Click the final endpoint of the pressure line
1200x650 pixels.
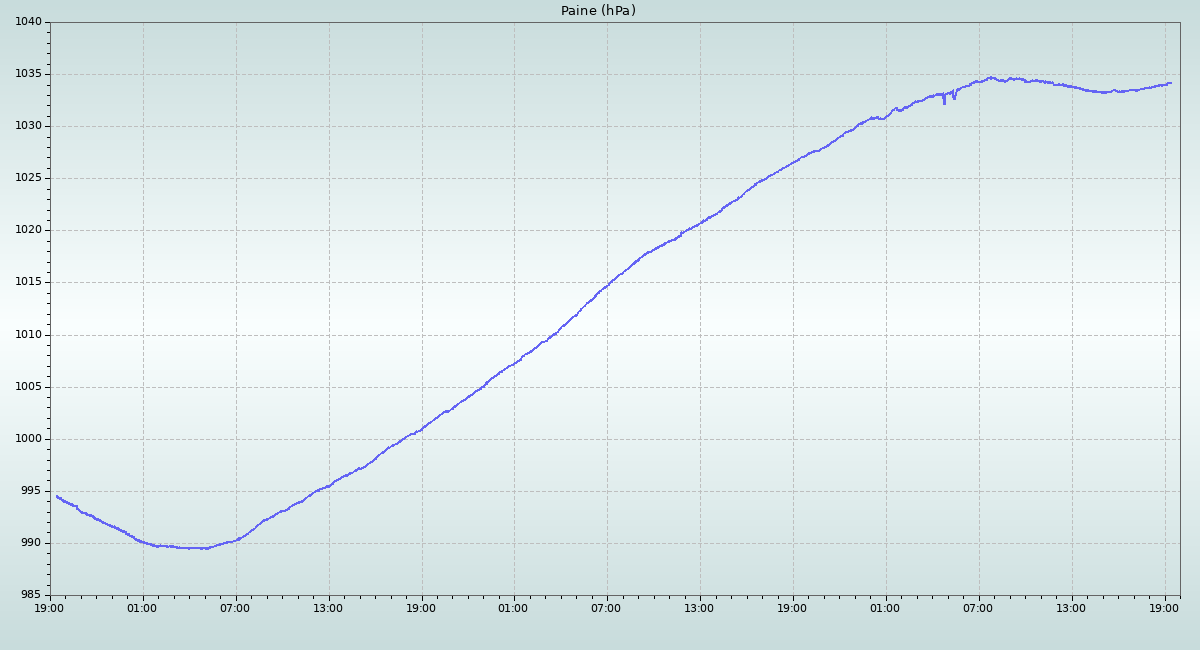point(1170,83)
